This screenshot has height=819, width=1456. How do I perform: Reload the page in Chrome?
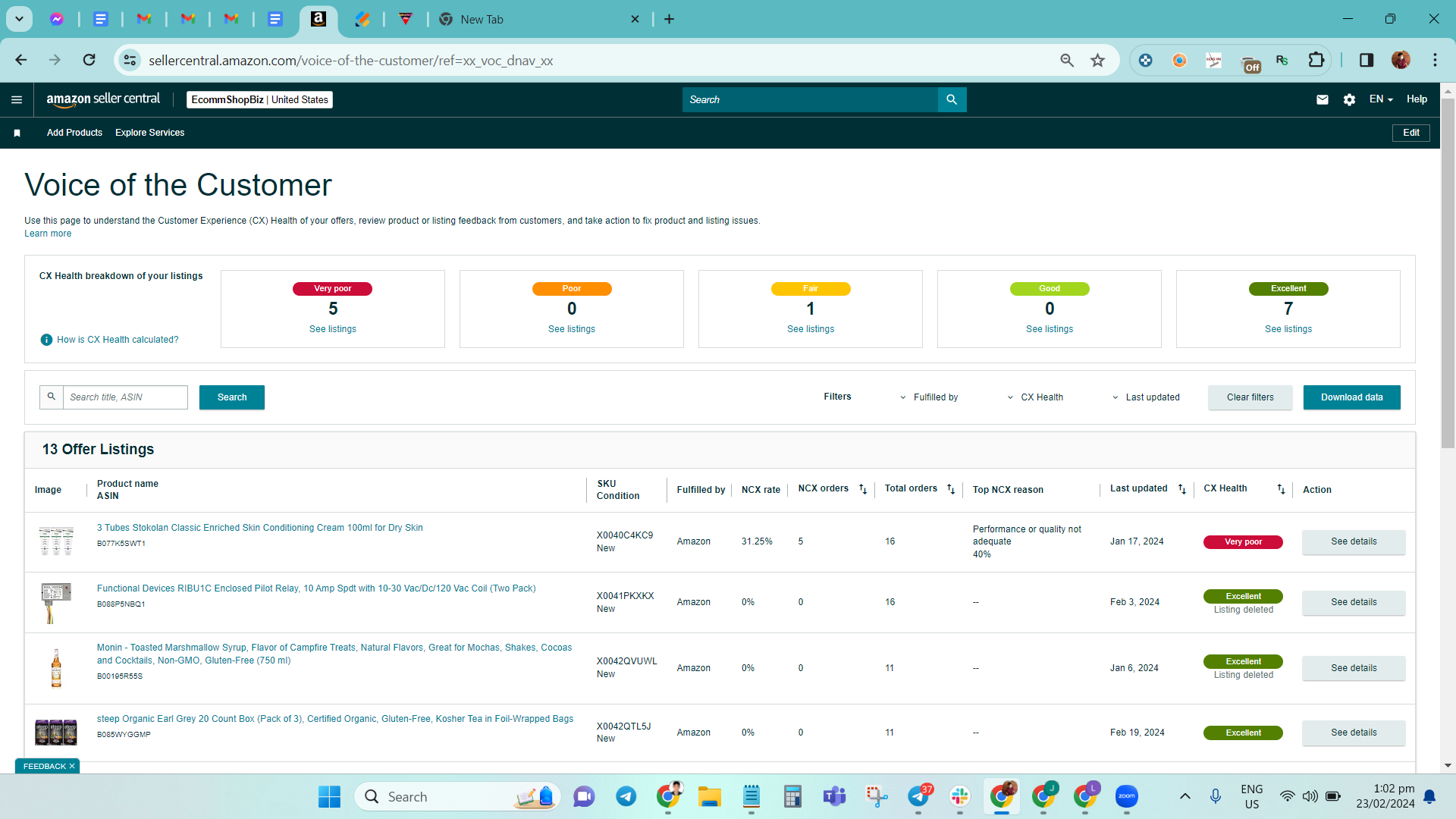89,60
